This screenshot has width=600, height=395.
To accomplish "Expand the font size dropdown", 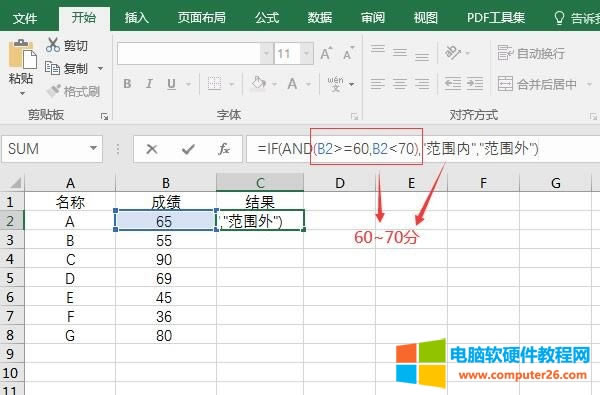I will click(x=307, y=54).
